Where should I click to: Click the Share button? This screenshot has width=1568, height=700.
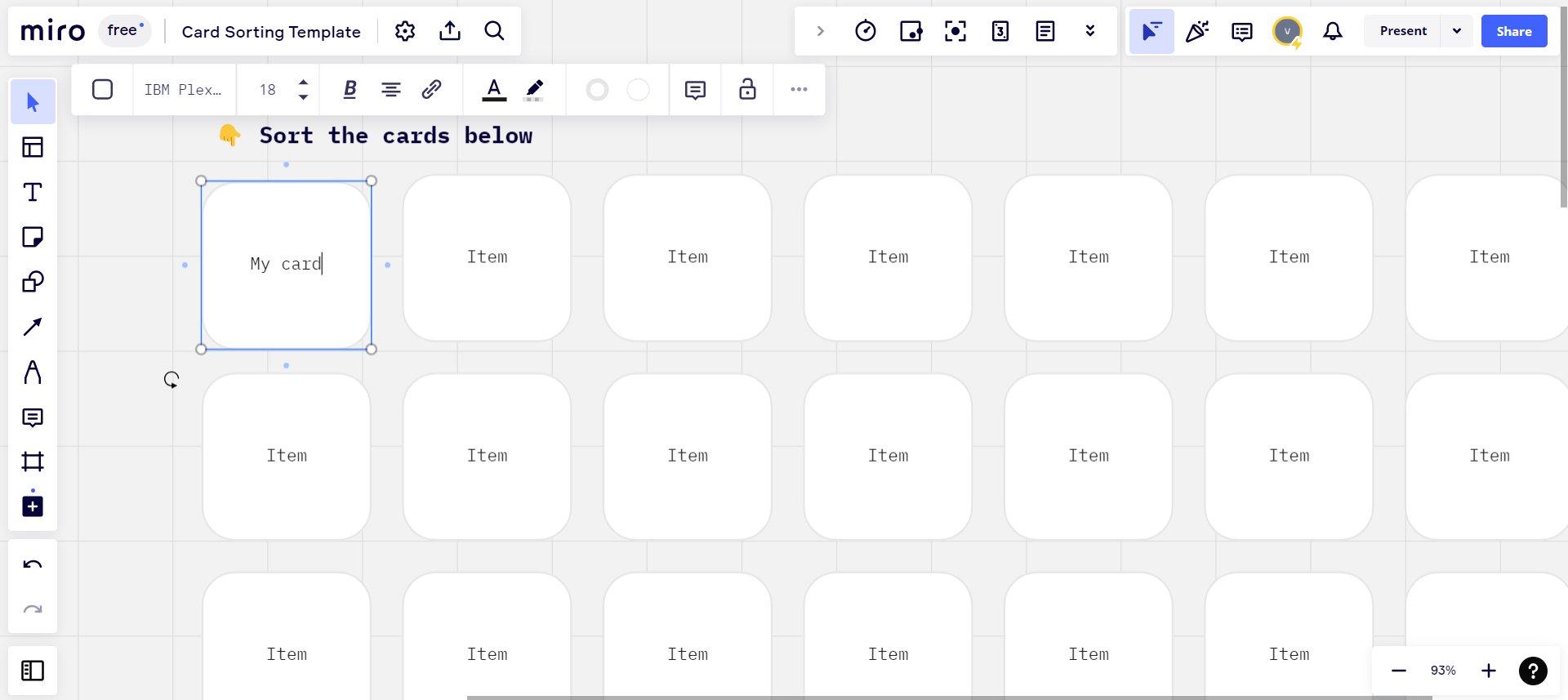pyautogui.click(x=1513, y=31)
